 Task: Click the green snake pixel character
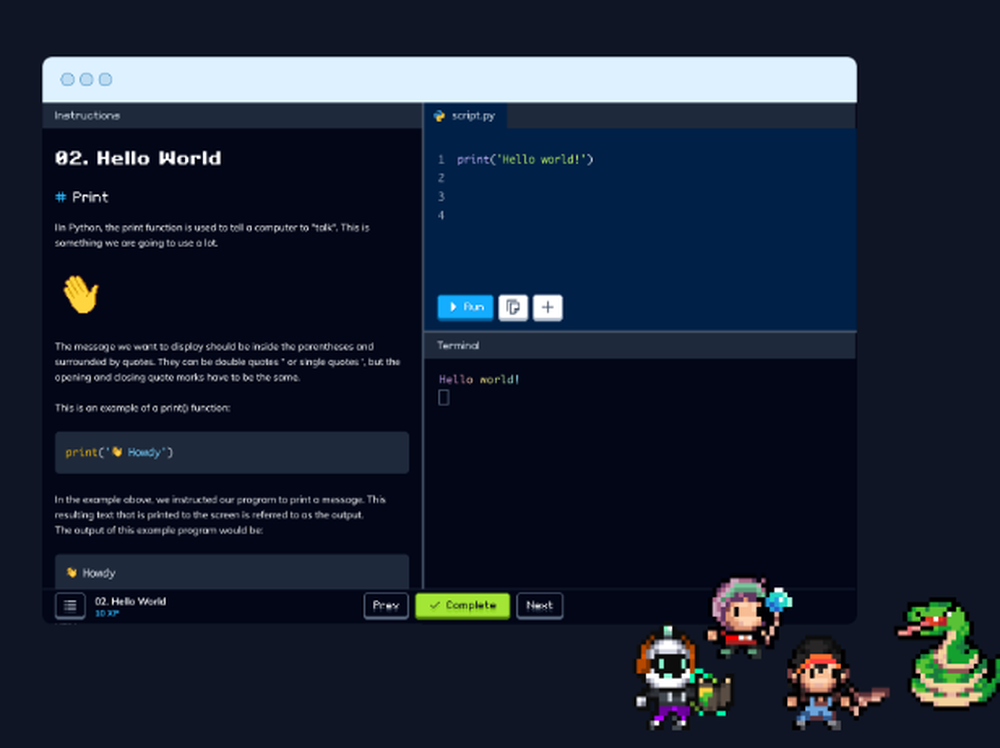946,652
